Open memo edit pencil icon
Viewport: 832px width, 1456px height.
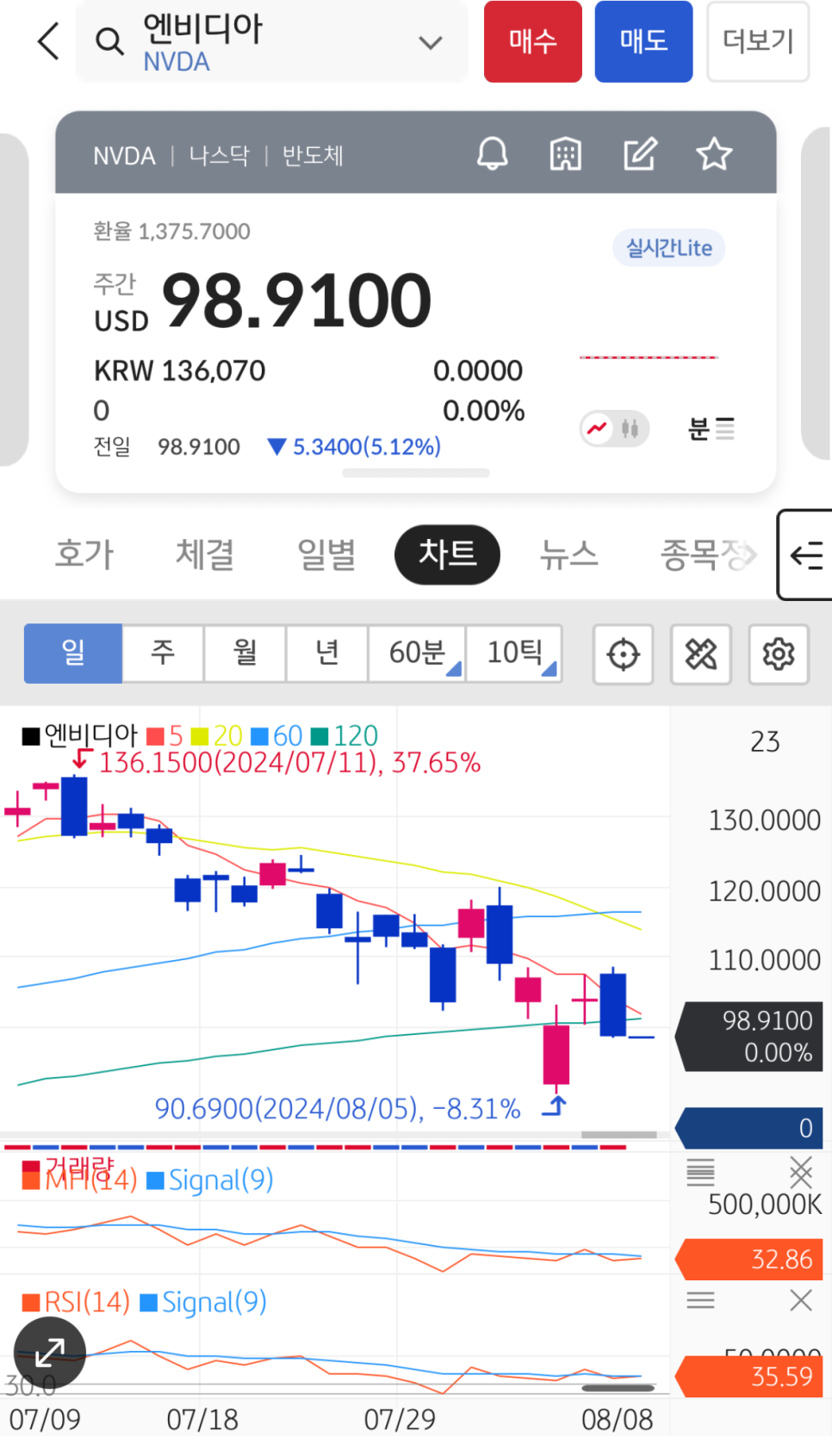click(x=640, y=155)
